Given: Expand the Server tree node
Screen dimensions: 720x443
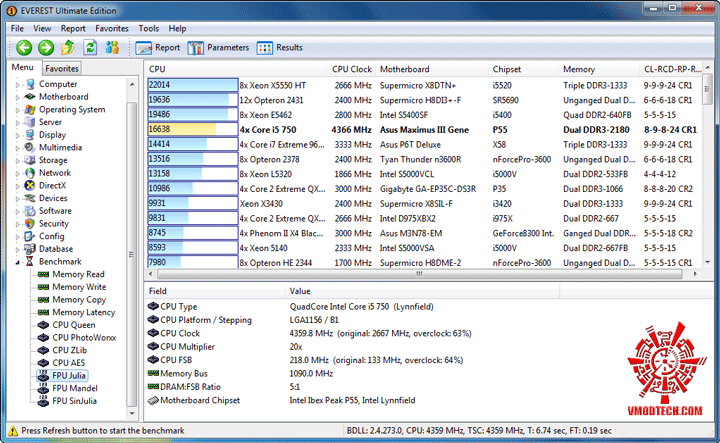Looking at the screenshot, I should [17, 123].
